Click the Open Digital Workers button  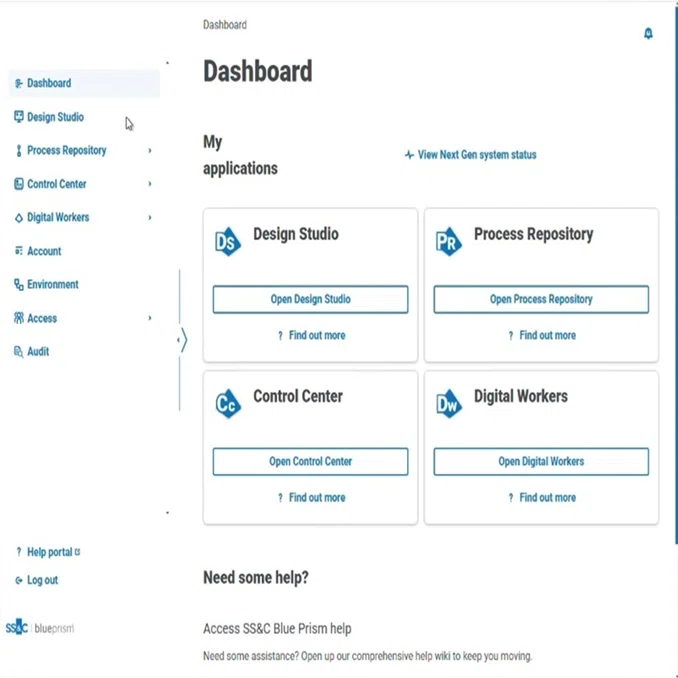coord(541,461)
